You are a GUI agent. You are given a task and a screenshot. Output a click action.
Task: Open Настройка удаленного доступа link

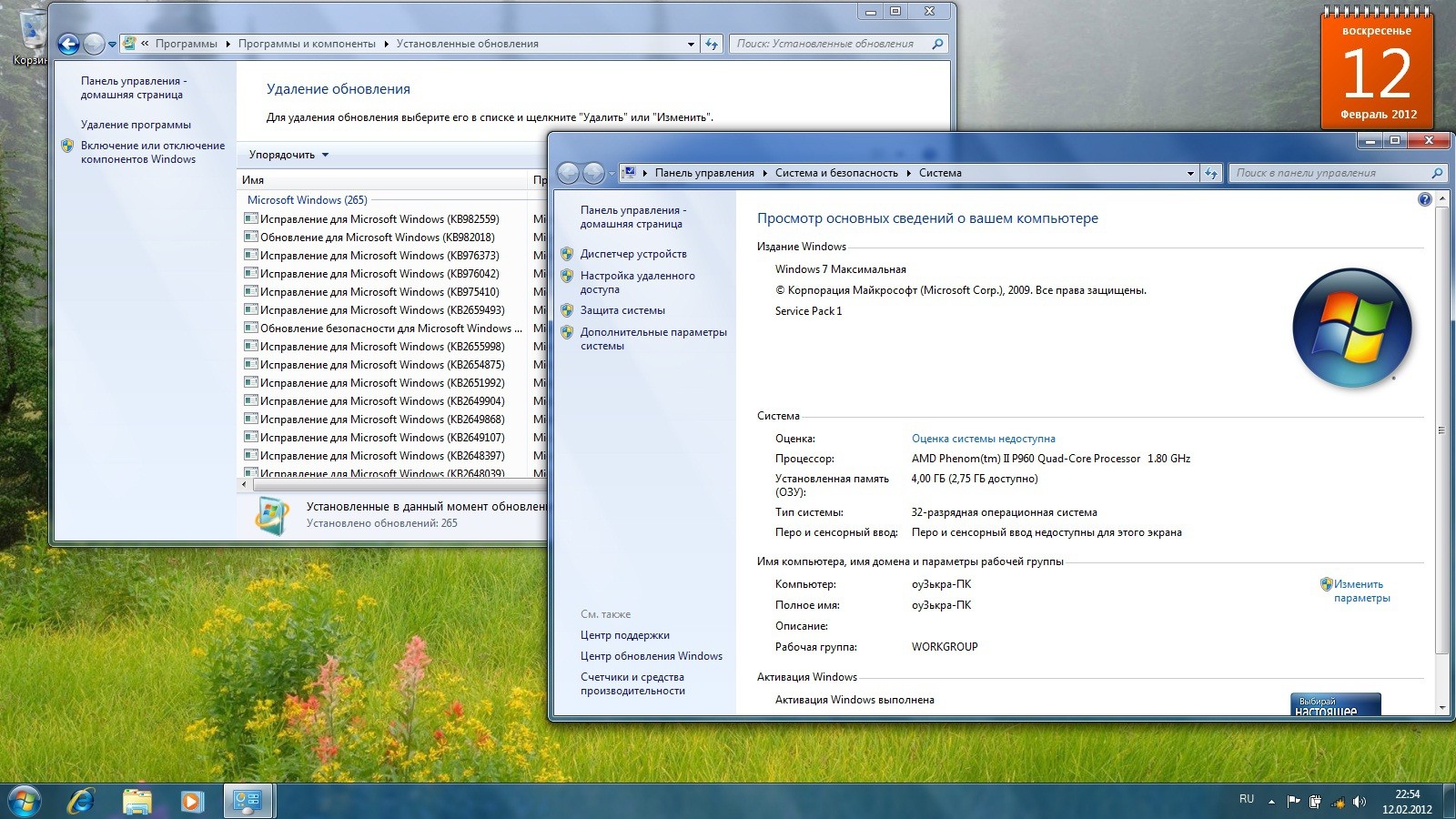point(638,282)
